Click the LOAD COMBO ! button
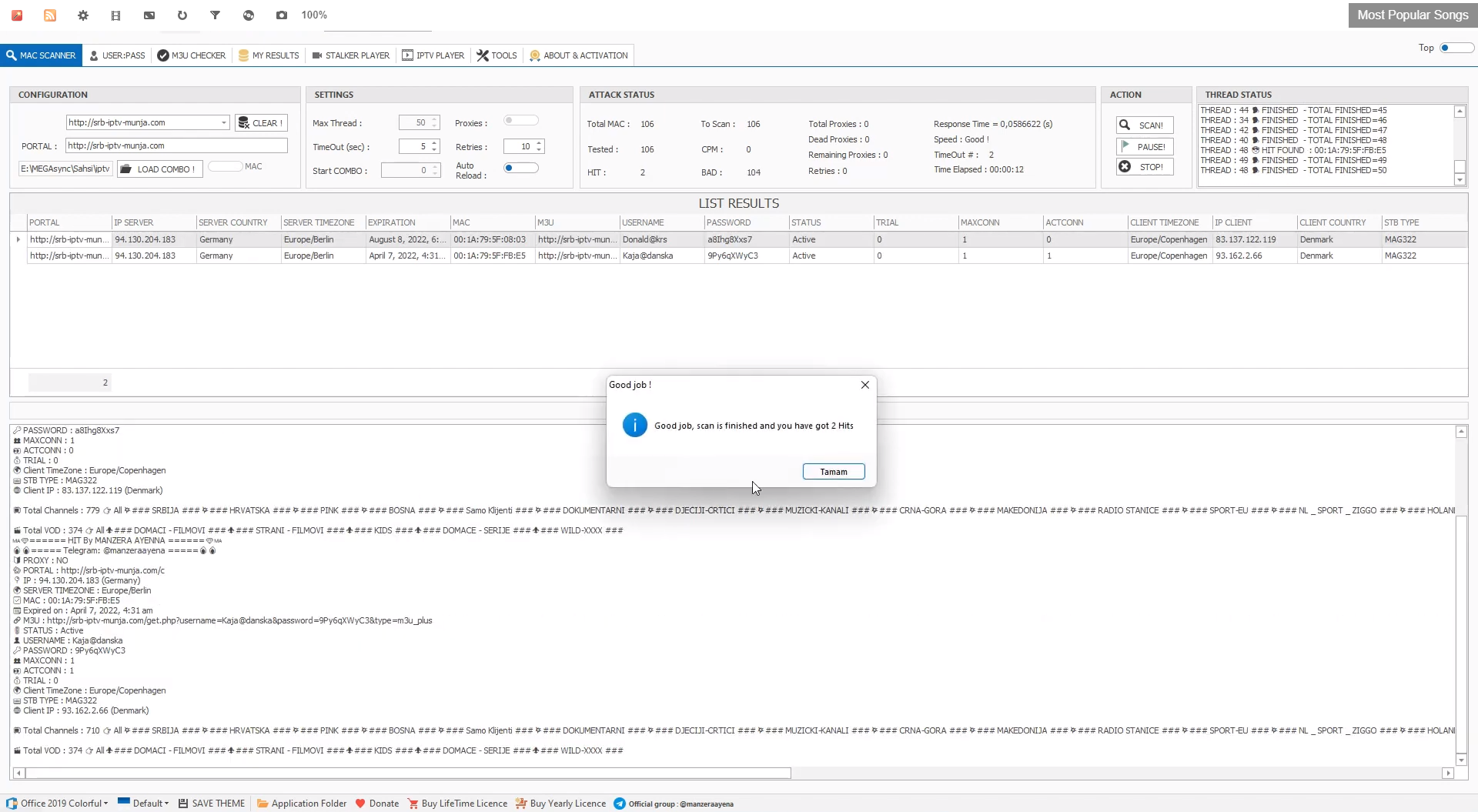The height and width of the screenshot is (812, 1478). [x=159, y=169]
